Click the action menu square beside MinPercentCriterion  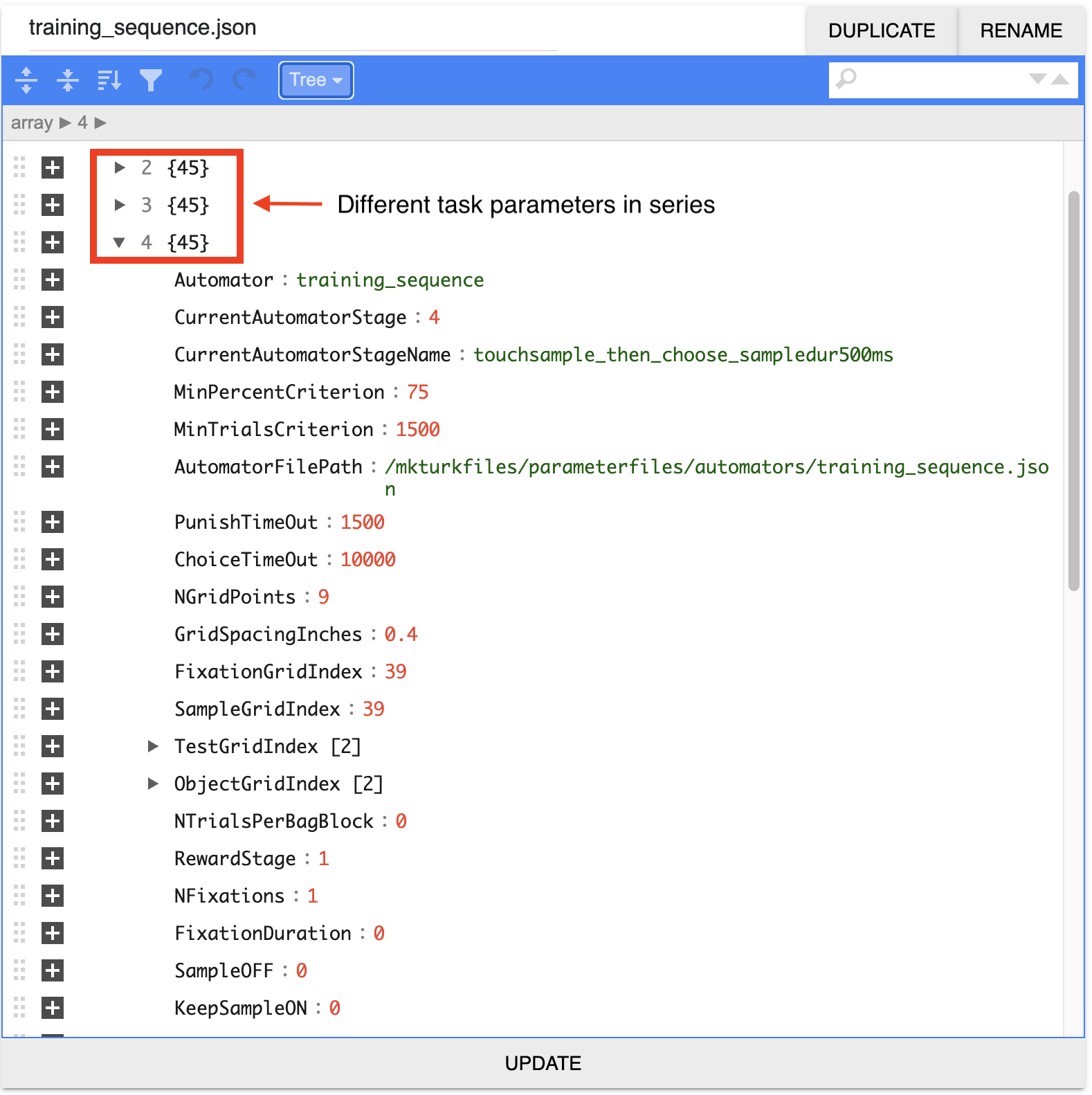tap(53, 392)
